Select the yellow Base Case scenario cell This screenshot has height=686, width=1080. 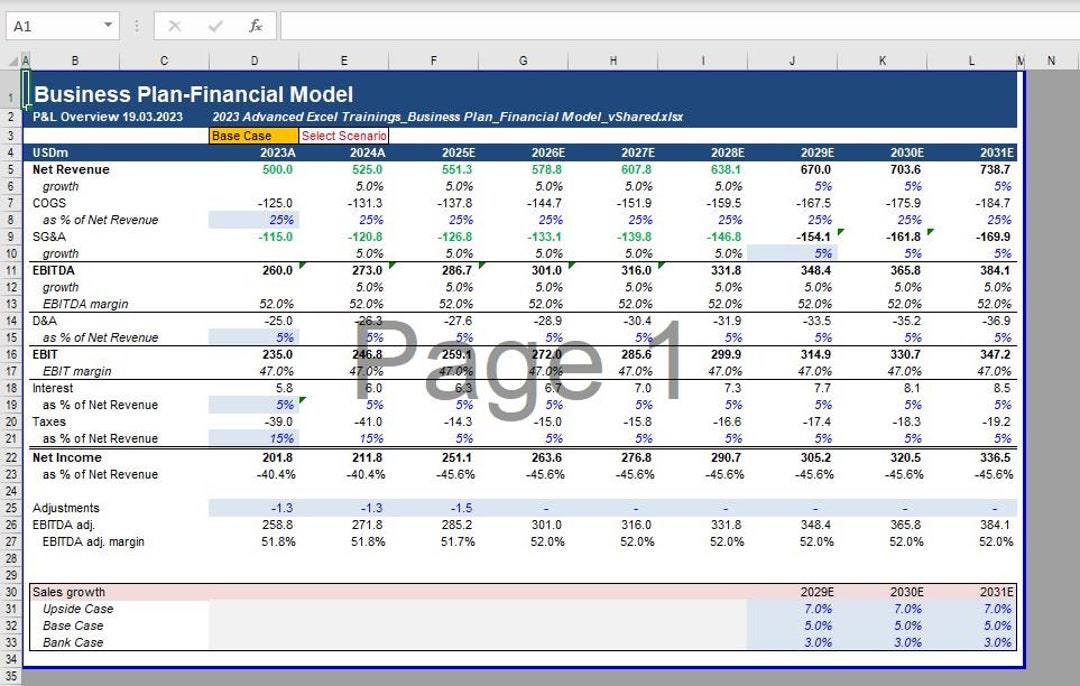[253, 135]
